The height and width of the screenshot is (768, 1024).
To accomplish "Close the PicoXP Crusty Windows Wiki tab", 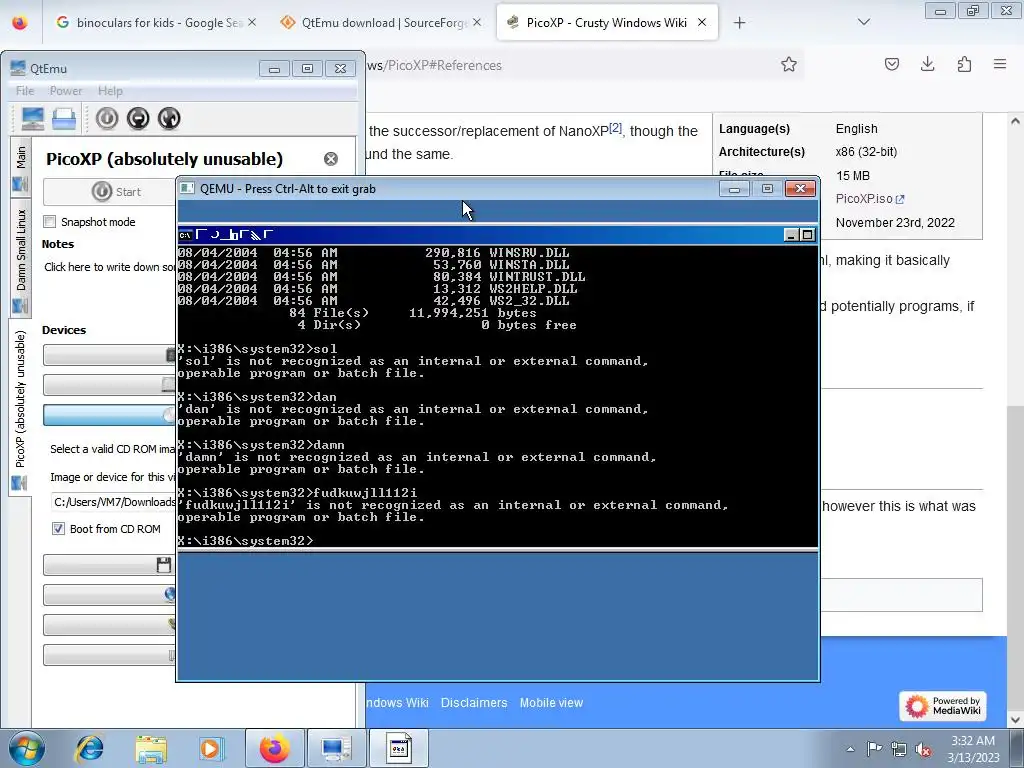I will [702, 23].
